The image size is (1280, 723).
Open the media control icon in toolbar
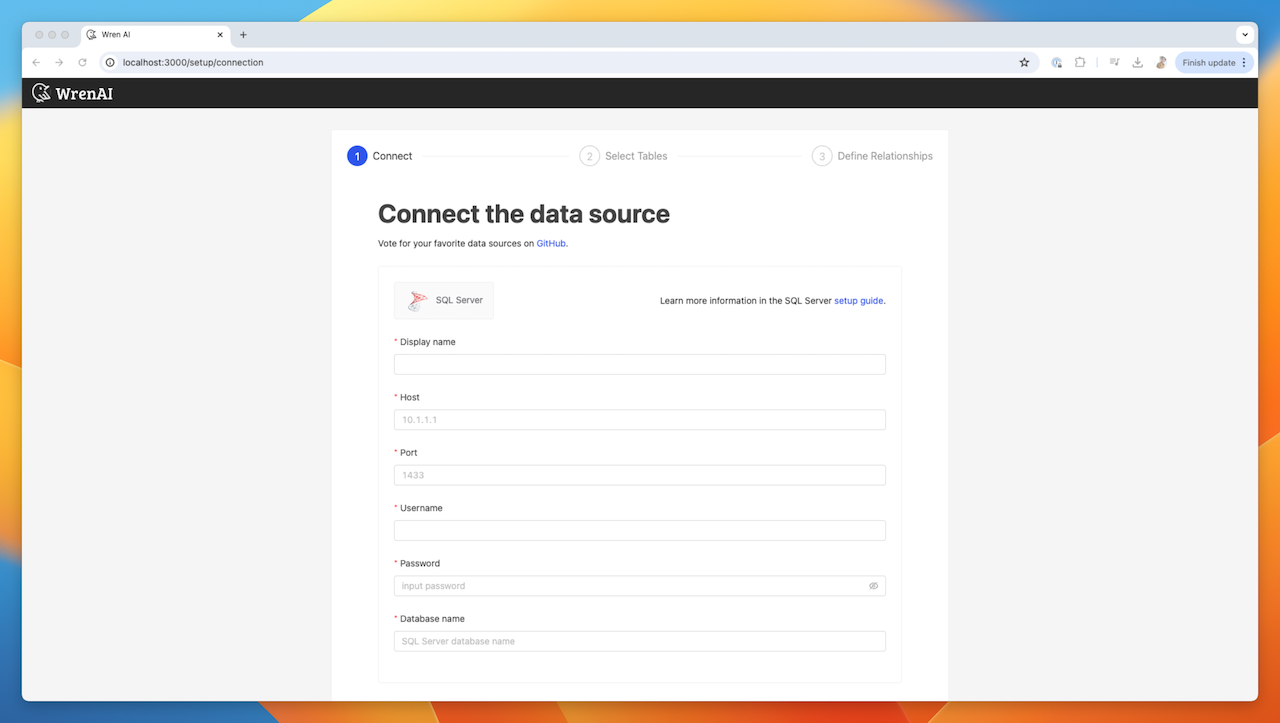tap(1114, 62)
